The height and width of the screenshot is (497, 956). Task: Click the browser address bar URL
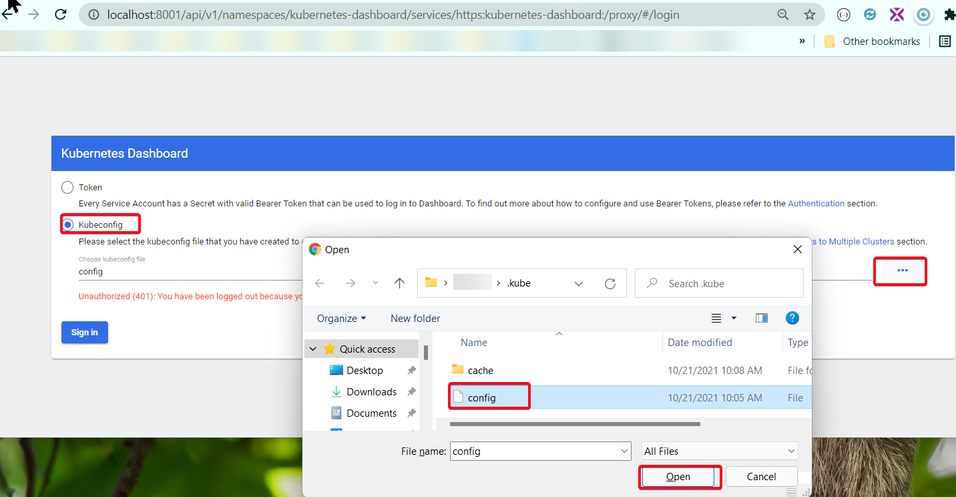tap(393, 15)
